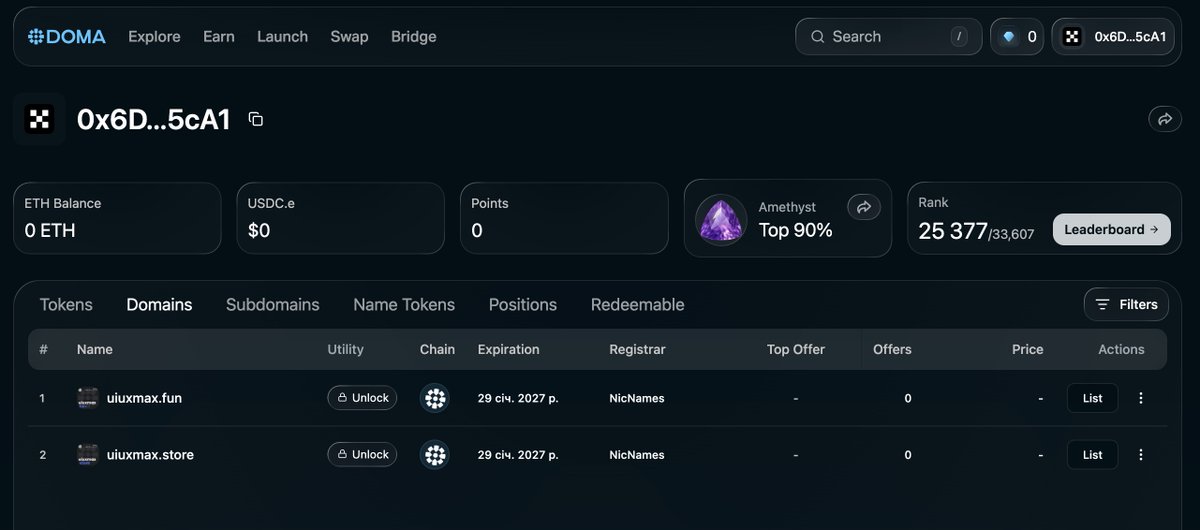Open the Launch page
This screenshot has height=530, width=1200.
(x=282, y=37)
